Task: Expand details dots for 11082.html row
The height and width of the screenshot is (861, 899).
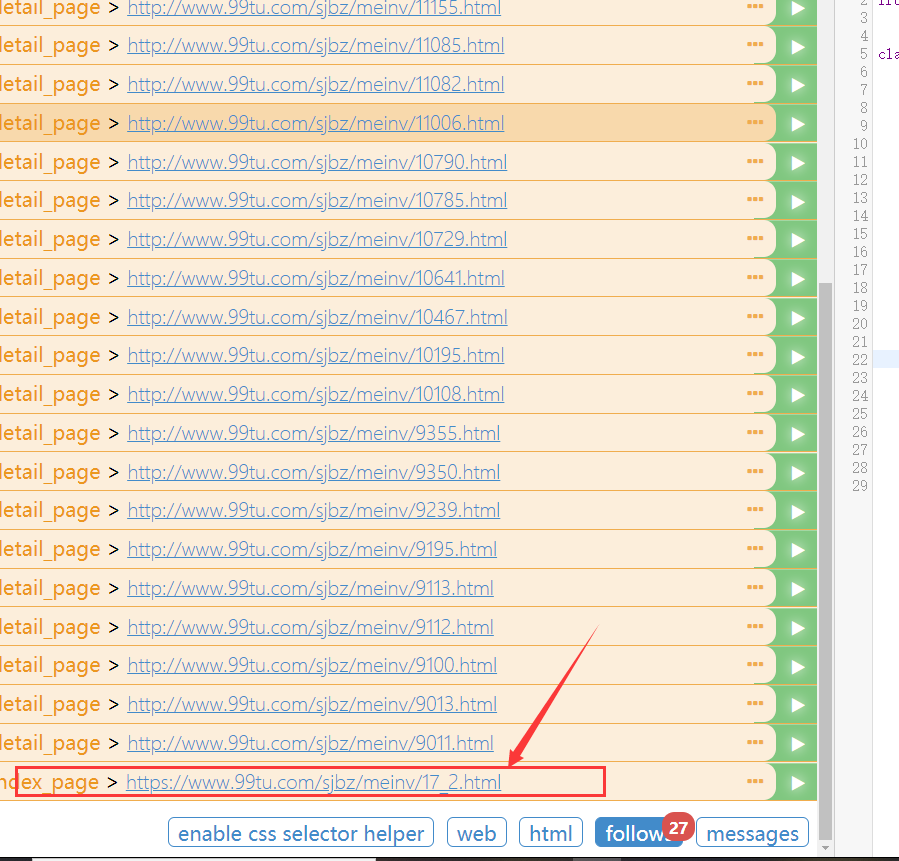Action: coord(755,83)
